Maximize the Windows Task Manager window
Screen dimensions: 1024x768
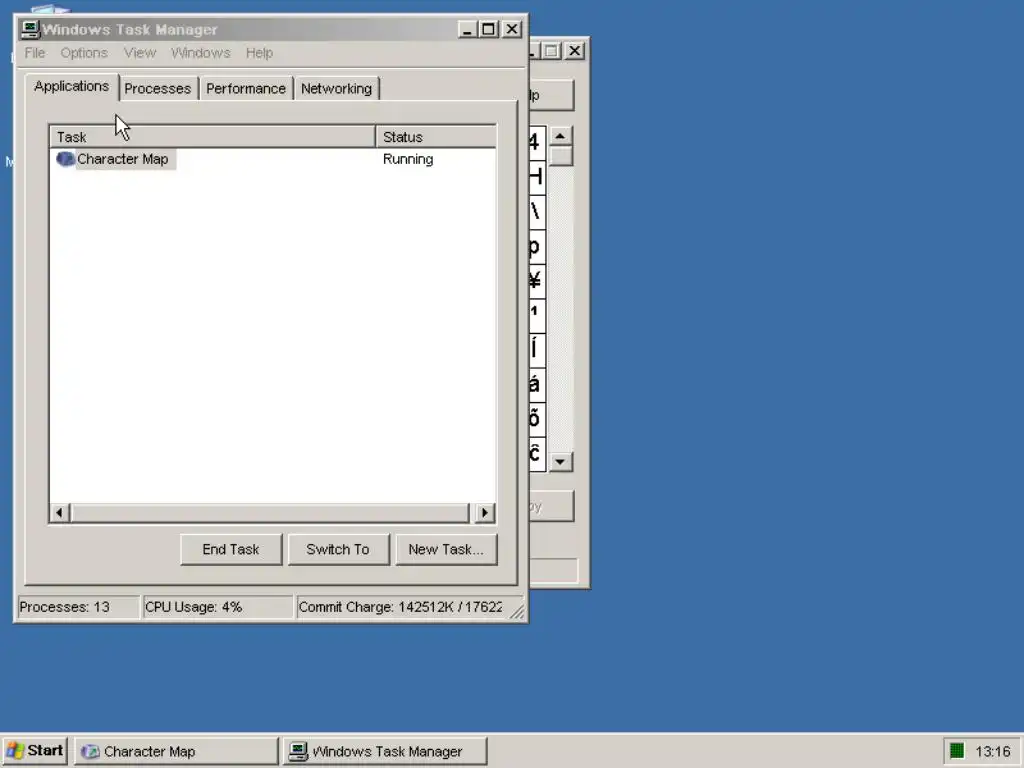point(488,29)
